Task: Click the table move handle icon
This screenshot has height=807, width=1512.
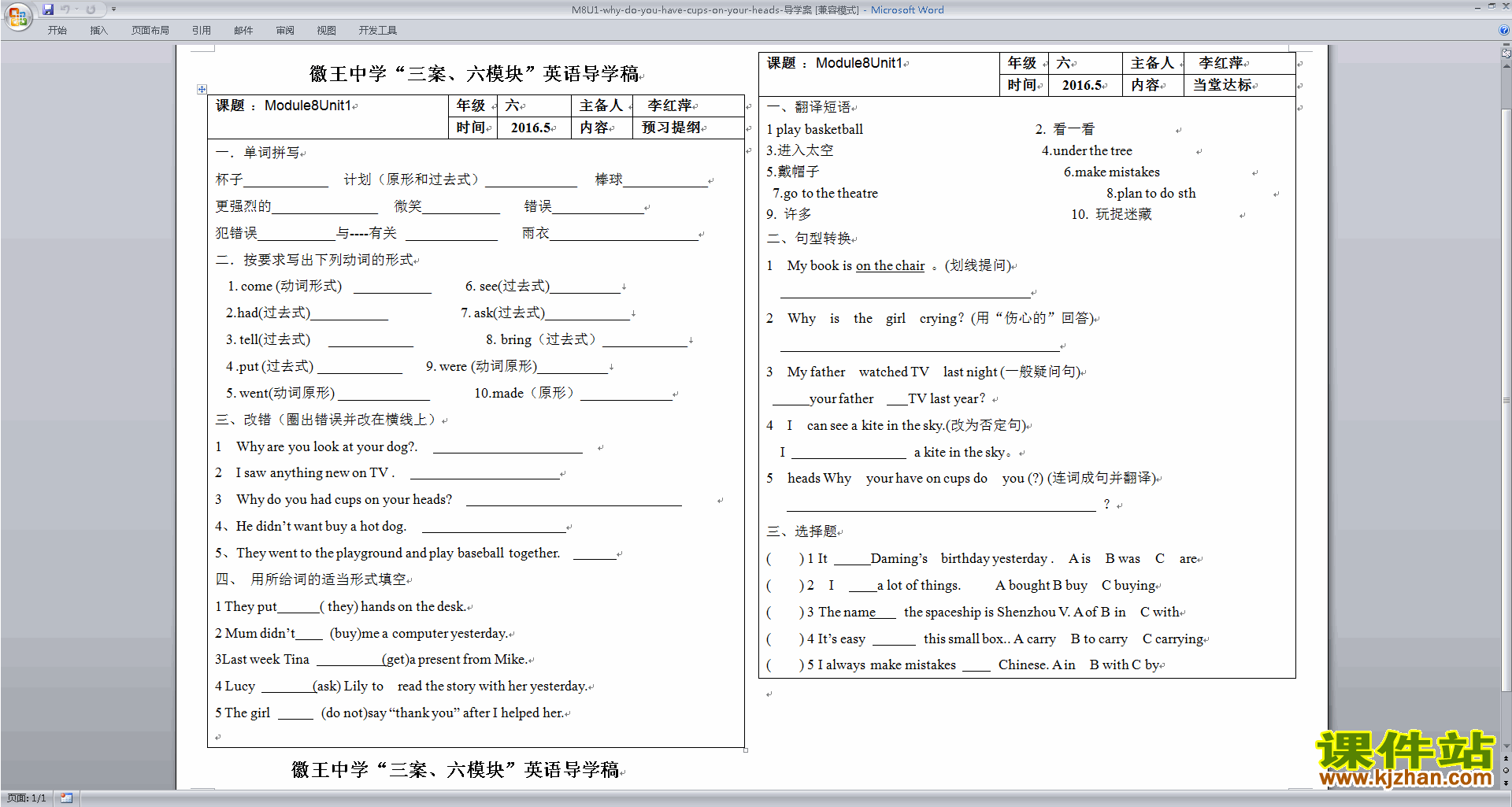Action: pos(202,89)
